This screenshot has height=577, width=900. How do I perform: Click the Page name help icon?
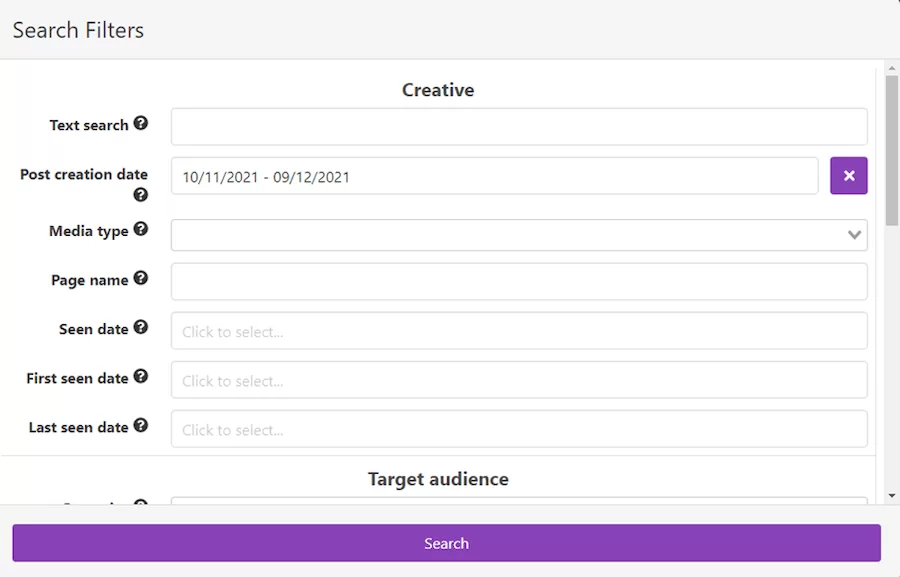(x=141, y=279)
